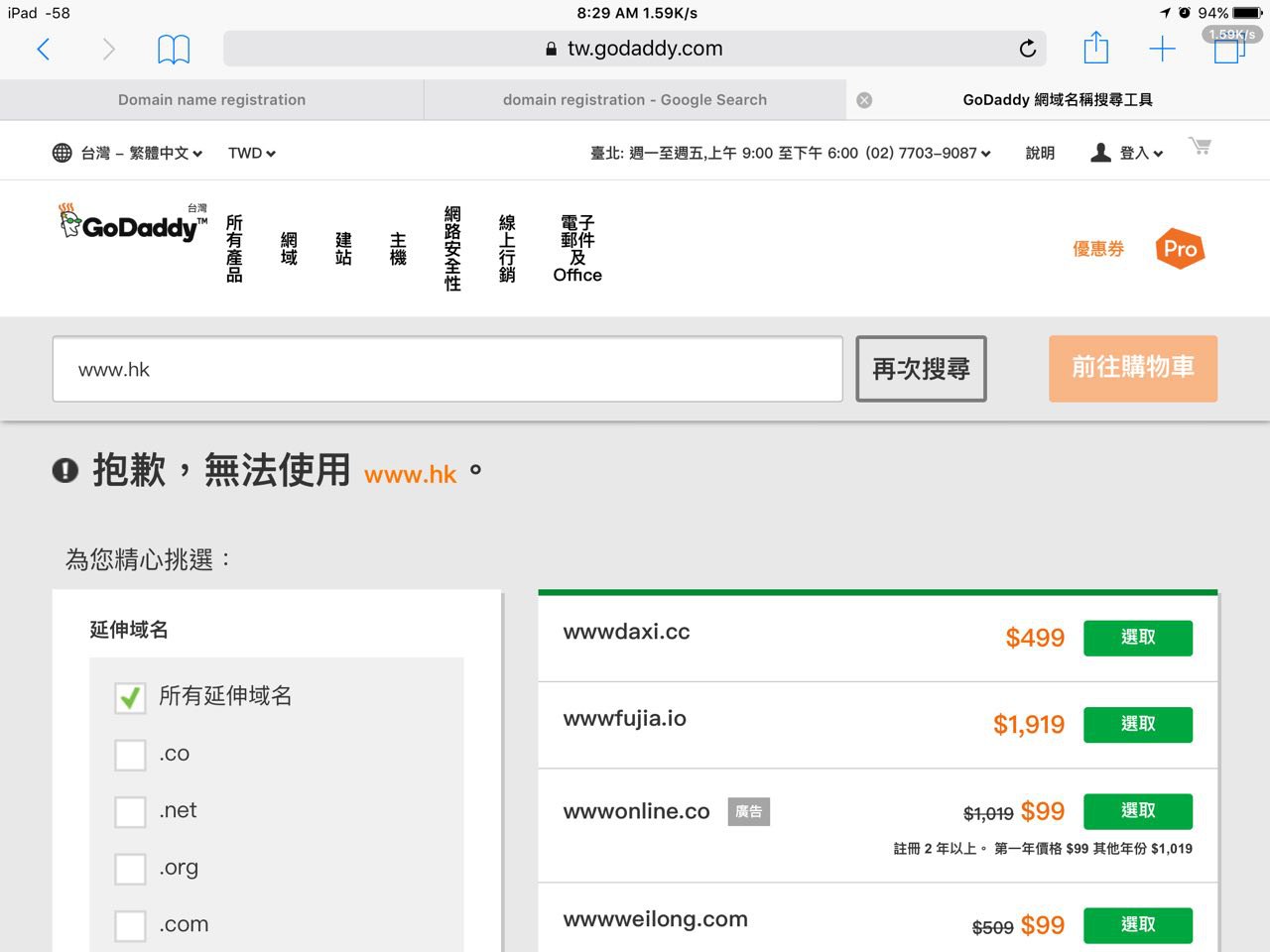This screenshot has height=952, width=1270.
Task: Go to GoDaddy home via logo
Action: point(133,223)
